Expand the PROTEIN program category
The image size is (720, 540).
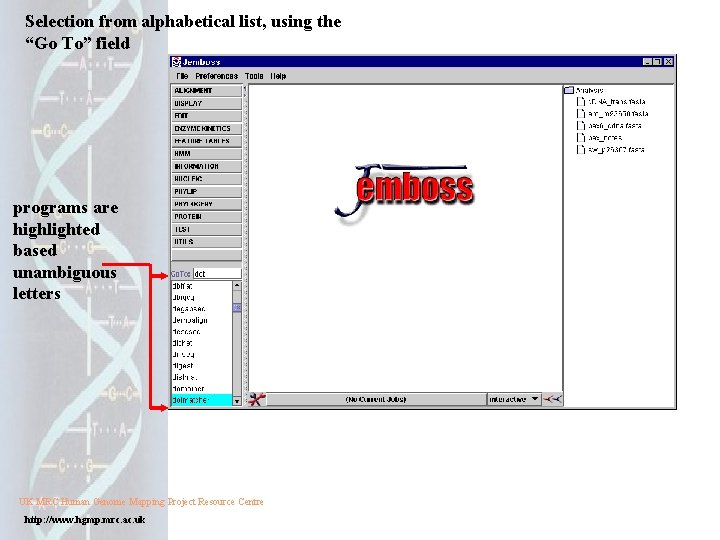click(x=206, y=216)
